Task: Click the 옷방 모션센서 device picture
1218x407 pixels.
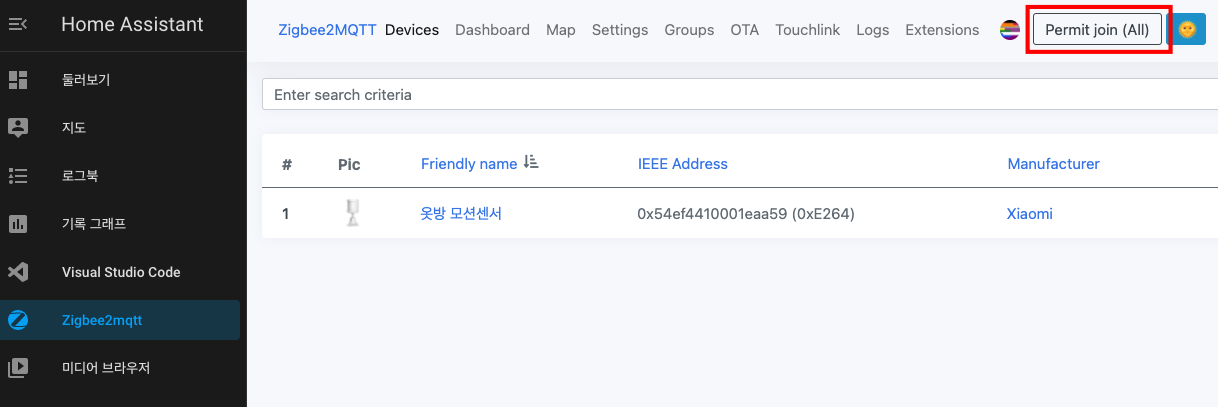Action: pos(350,213)
